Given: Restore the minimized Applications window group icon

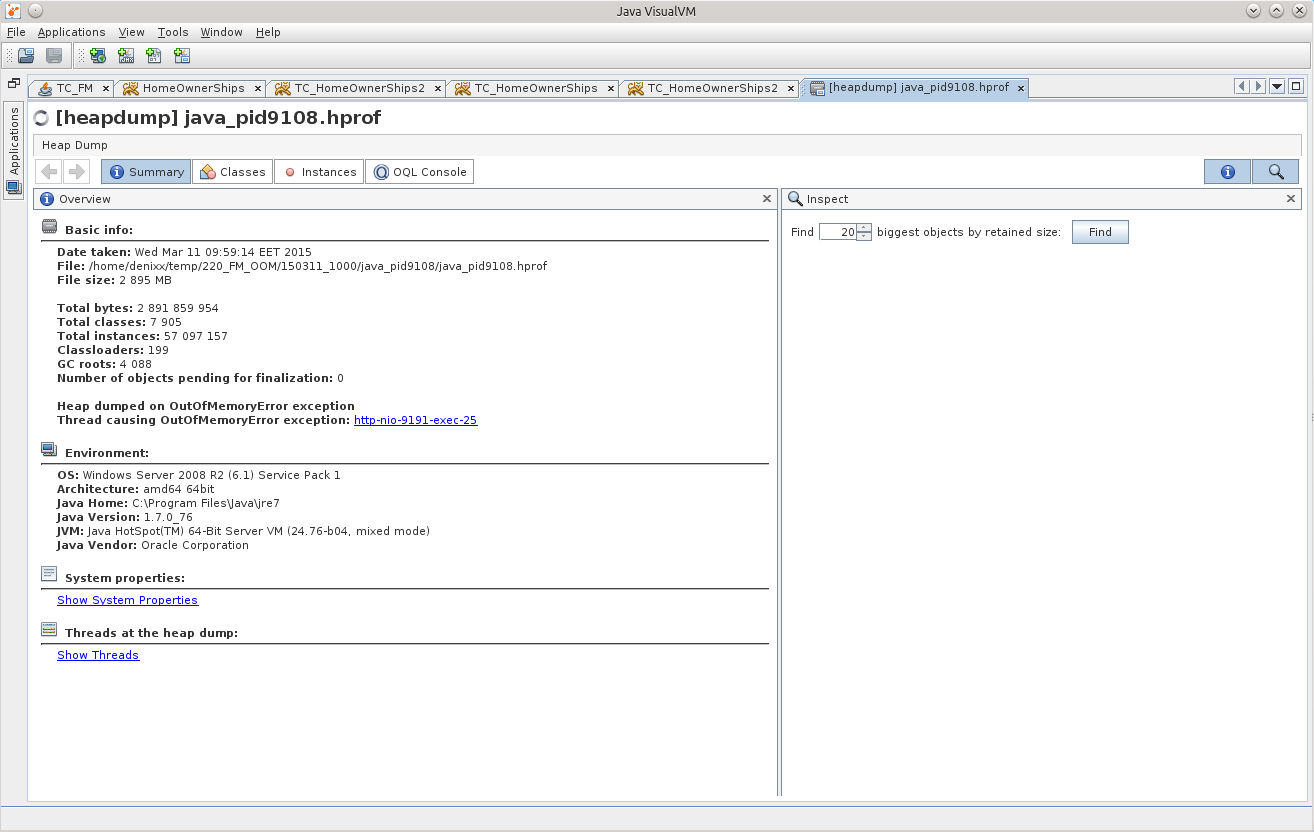Looking at the screenshot, I should click(x=14, y=84).
